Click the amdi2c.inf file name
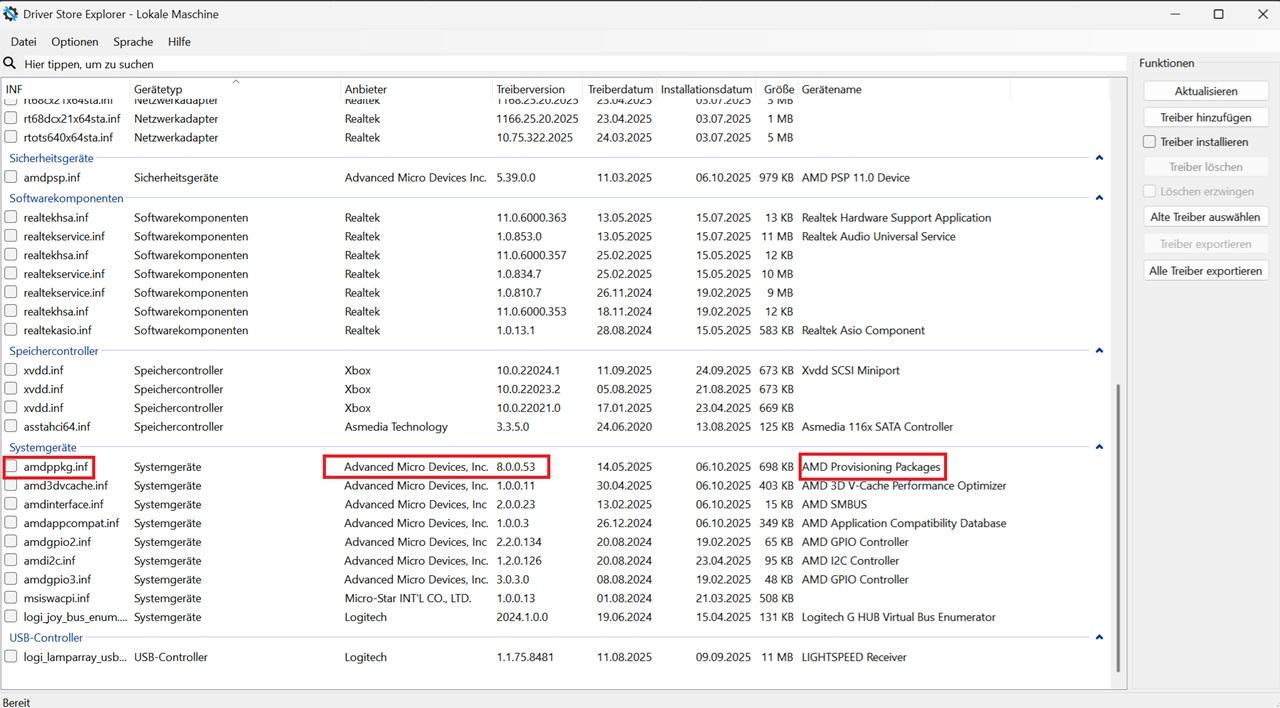The width and height of the screenshot is (1280, 708). tap(49, 561)
